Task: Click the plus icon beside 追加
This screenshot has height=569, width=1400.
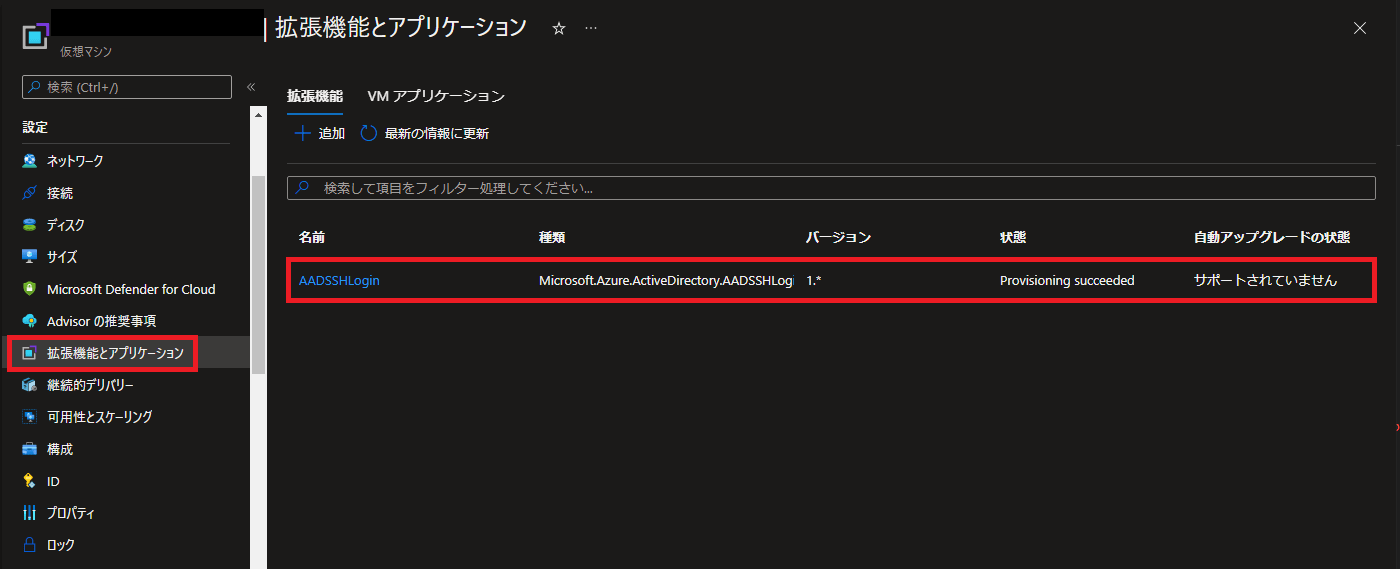Action: pyautogui.click(x=303, y=133)
